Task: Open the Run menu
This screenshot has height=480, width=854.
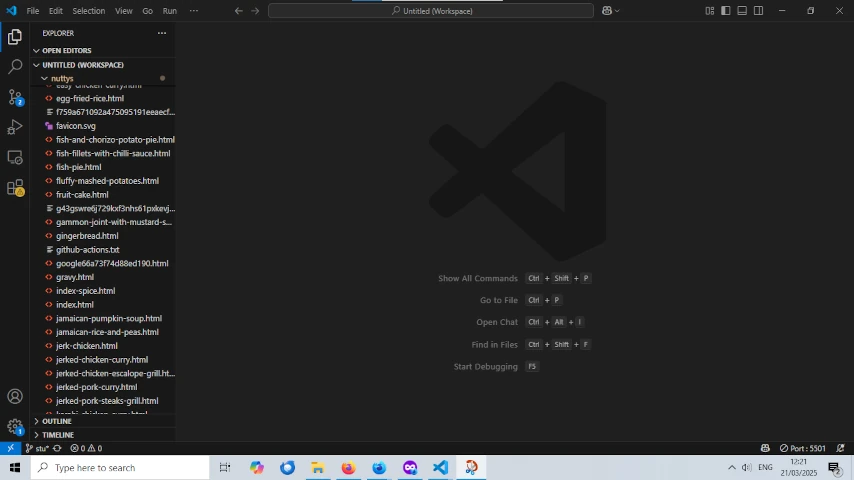Action: pos(170,11)
